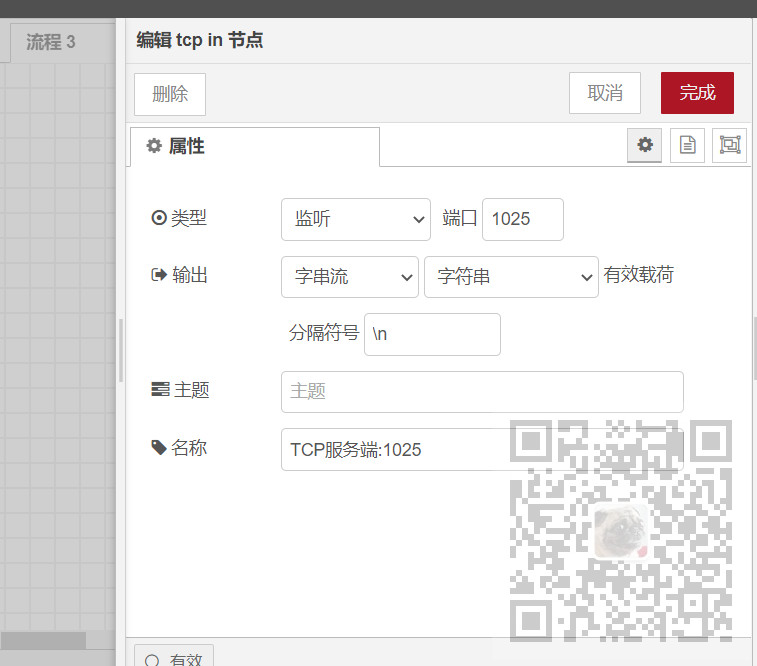Click the tag icon beside 名称
Image resolution: width=757 pixels, height=666 pixels.
(158, 447)
